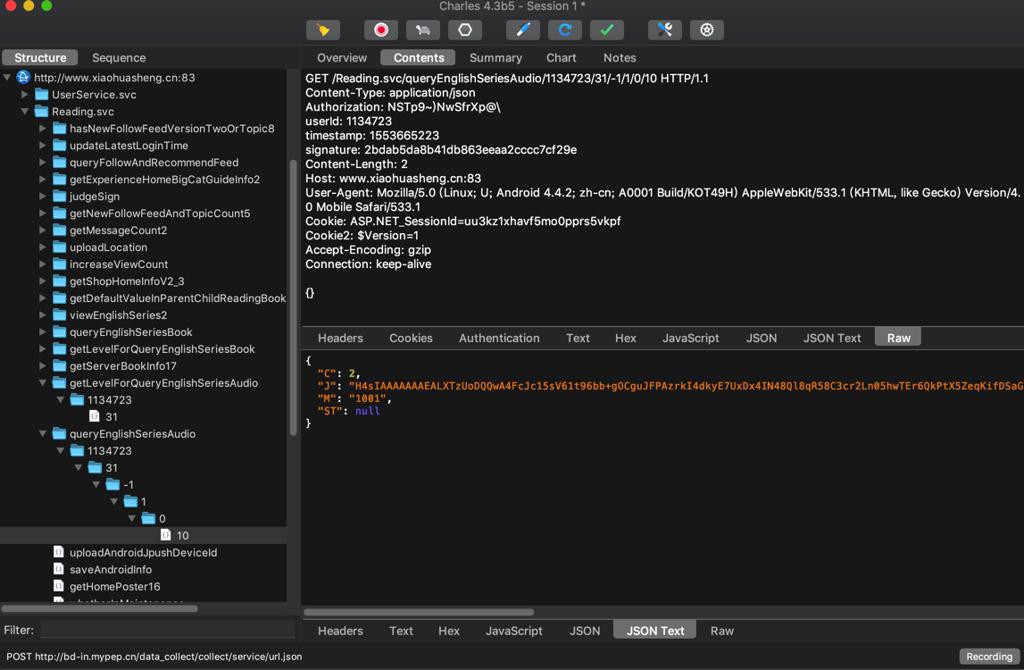Toggle throttling with the turtle icon

click(x=422, y=30)
